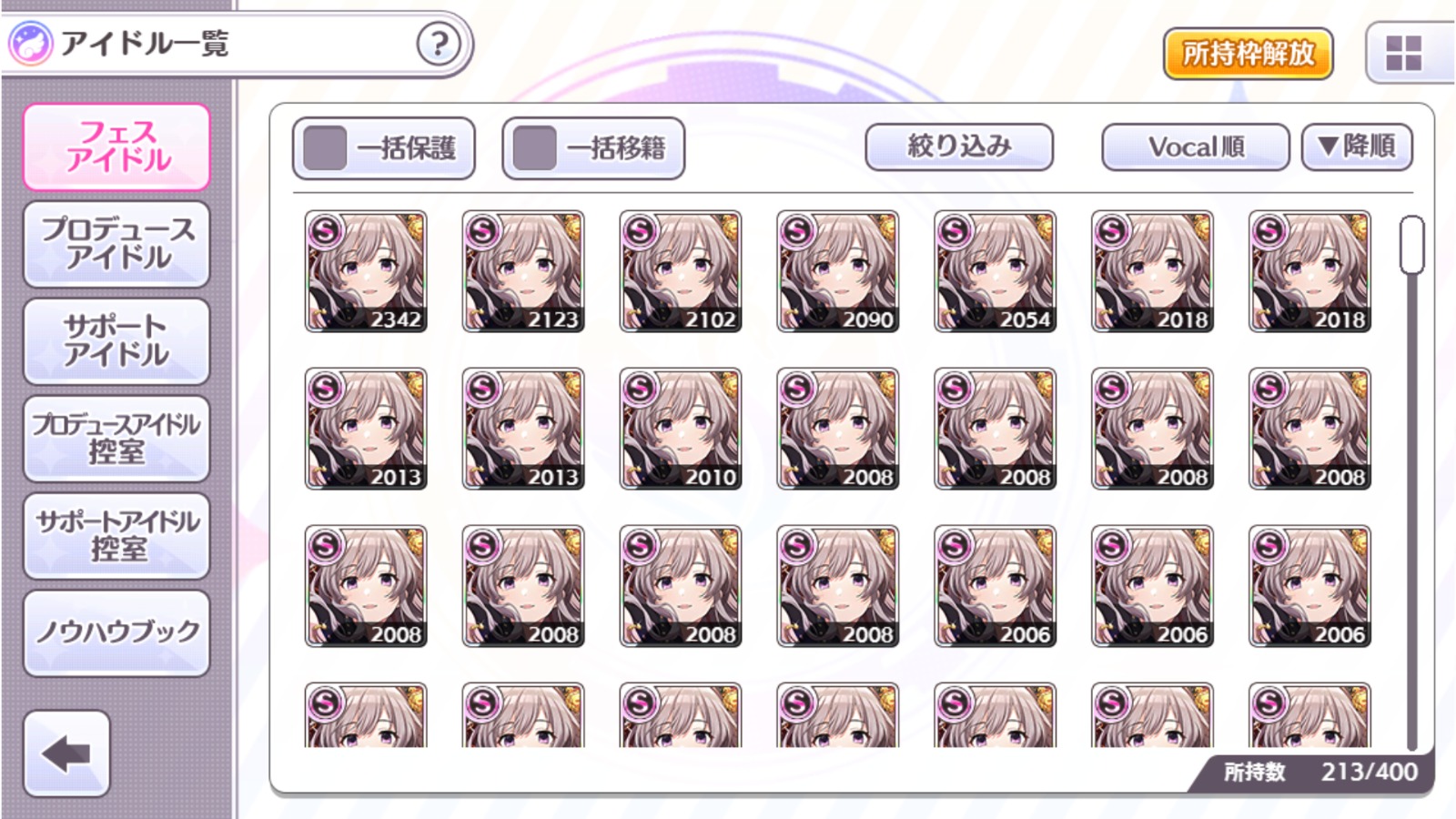
Task: Choose the idol card showing 2010
Action: (681, 429)
